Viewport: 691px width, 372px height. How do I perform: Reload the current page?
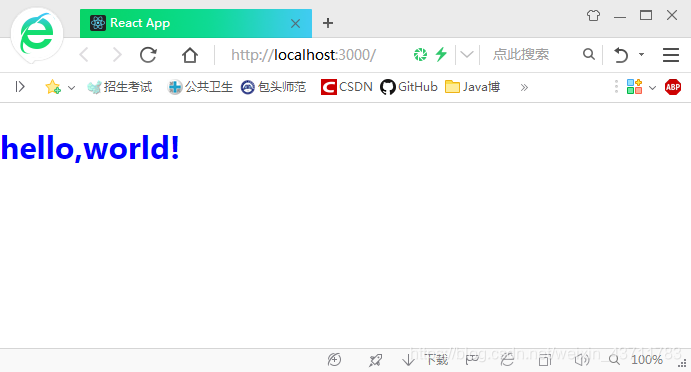click(x=148, y=55)
